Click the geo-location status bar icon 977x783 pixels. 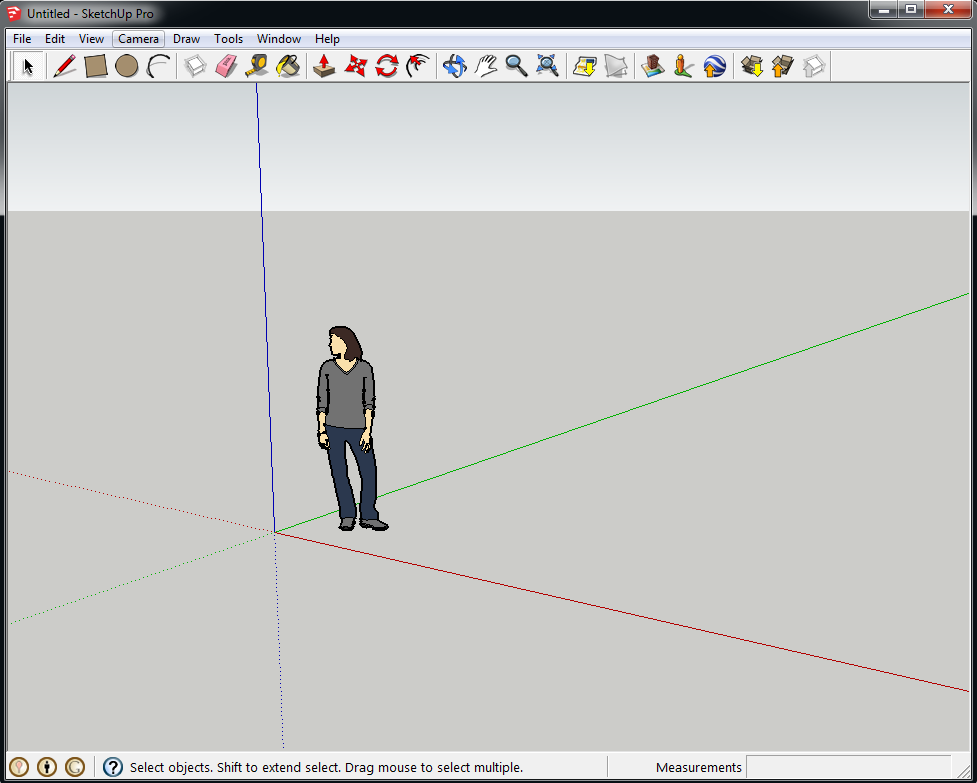click(19, 767)
